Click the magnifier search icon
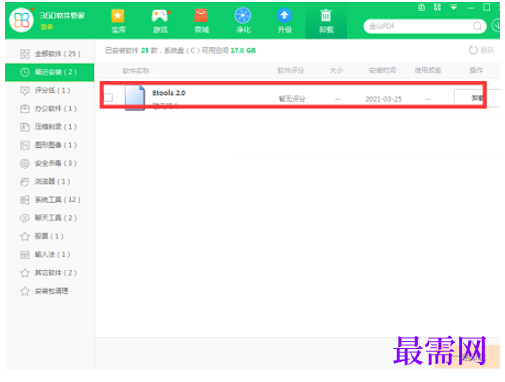Image resolution: width=505 pixels, height=382 pixels. 477,26
